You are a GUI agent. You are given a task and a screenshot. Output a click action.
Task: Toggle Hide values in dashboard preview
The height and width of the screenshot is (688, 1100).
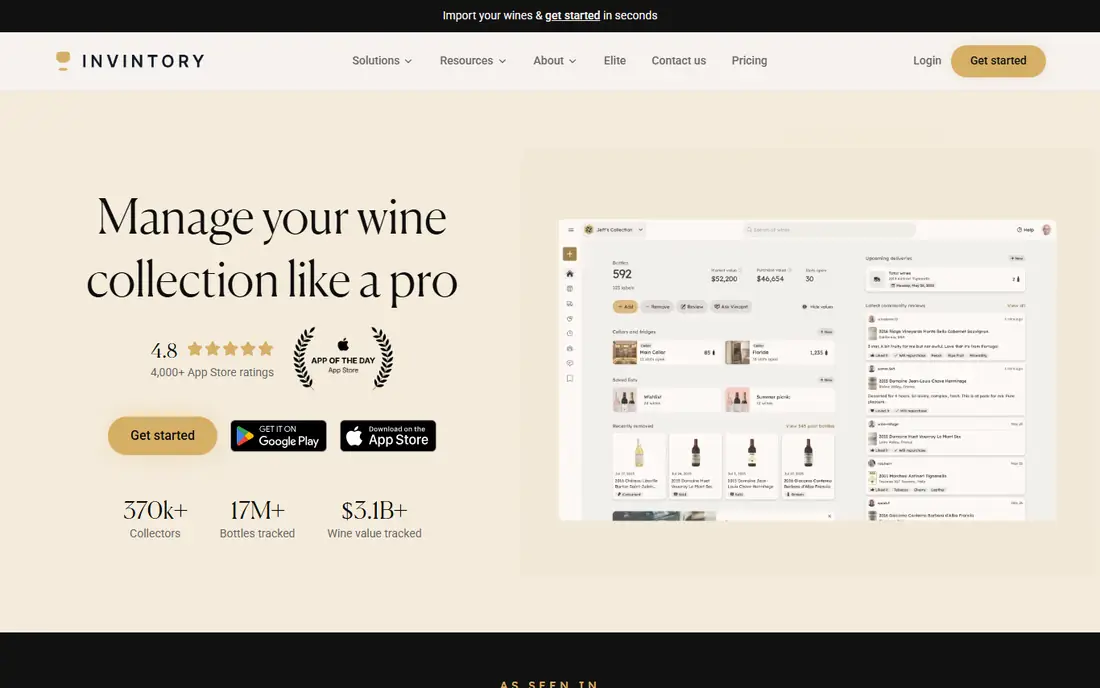(817, 306)
